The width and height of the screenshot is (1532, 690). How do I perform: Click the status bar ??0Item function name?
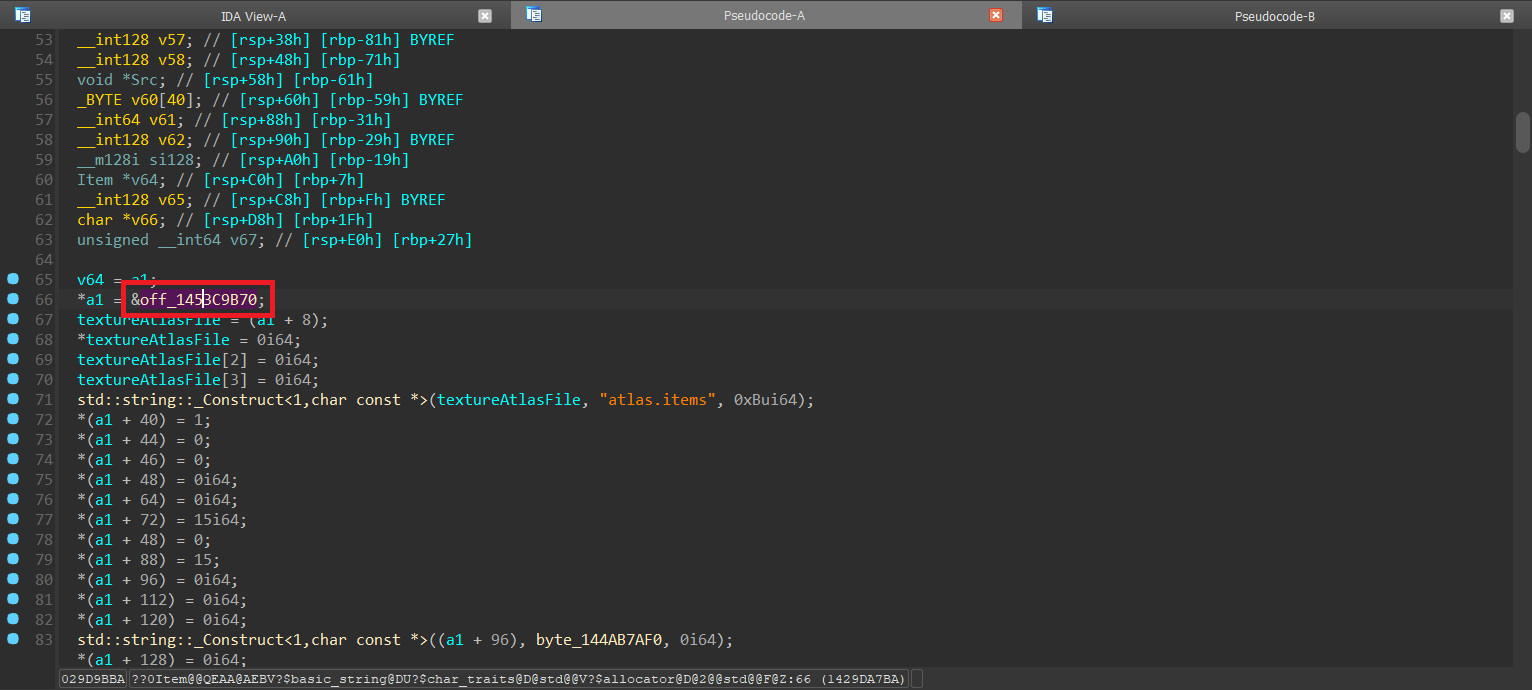(x=519, y=679)
